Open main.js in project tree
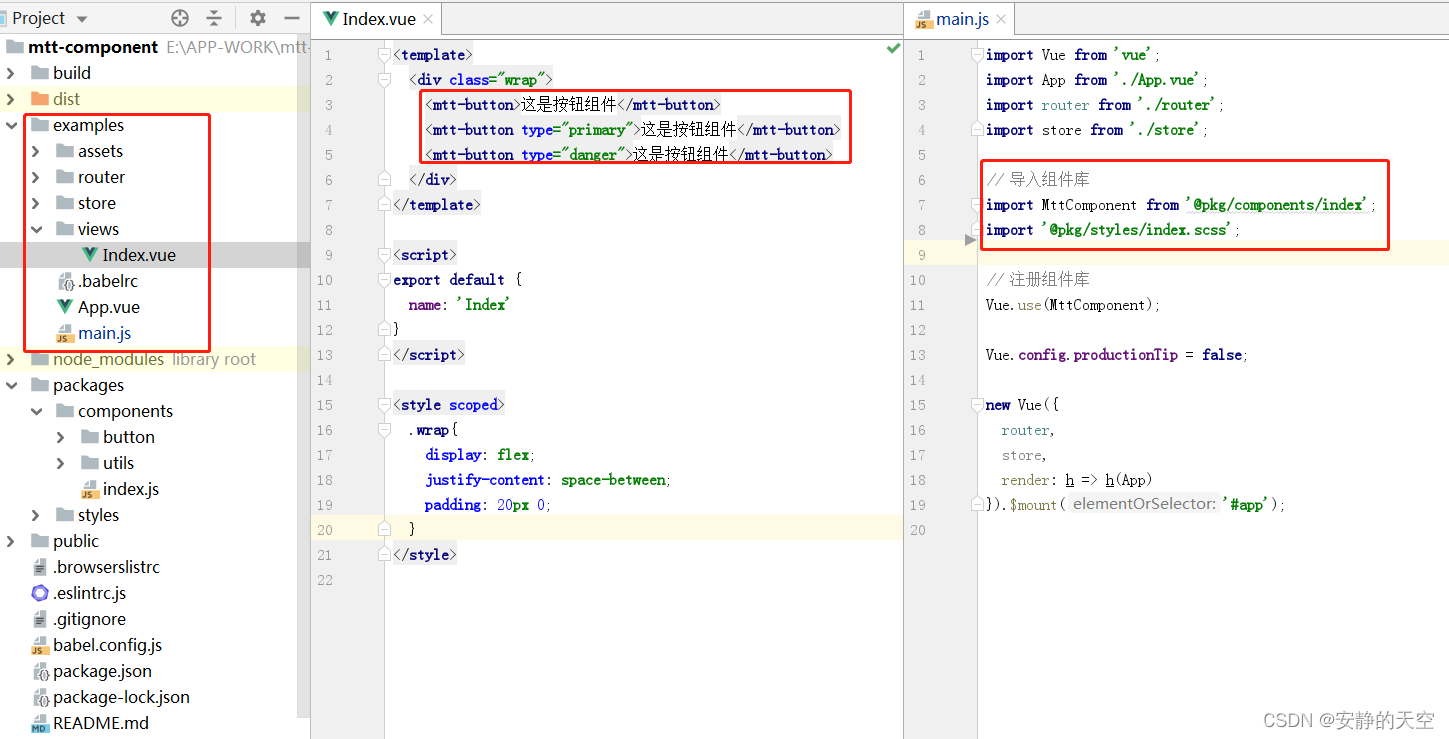Viewport: 1449px width, 739px height. 104,333
